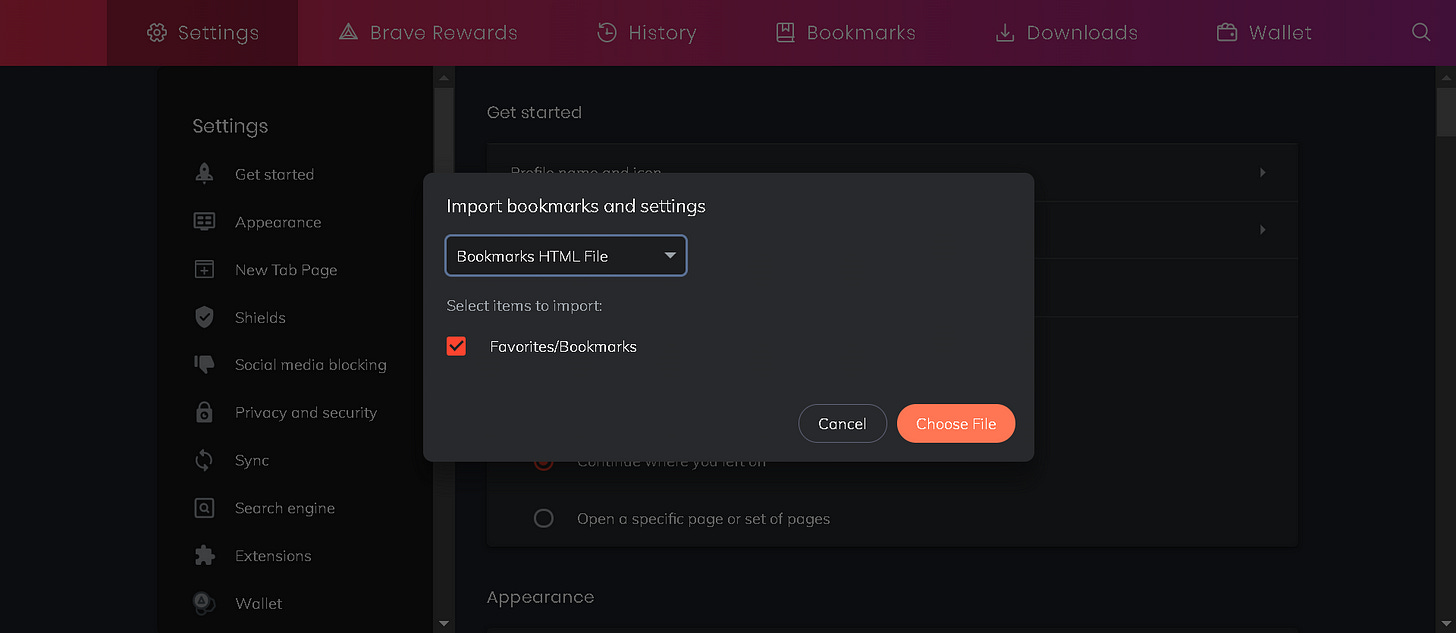Screen dimensions: 1456x633
Task: Expand the Profile name and icon row arrow
Action: 1262,172
